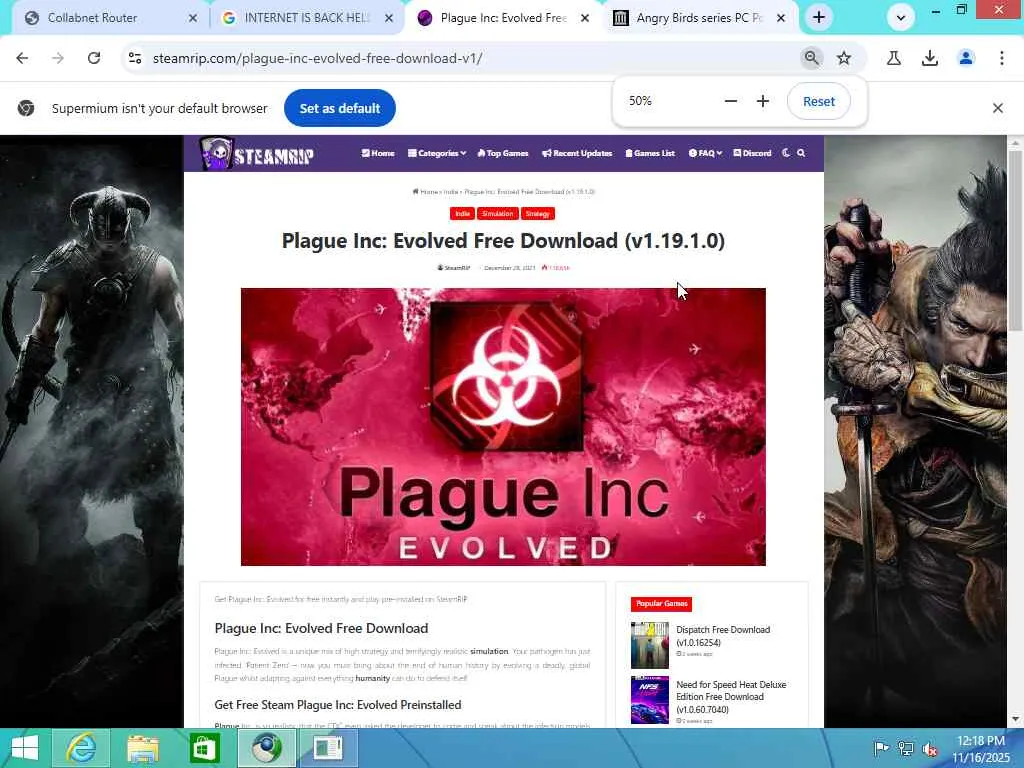The height and width of the screenshot is (768, 1024).
Task: Open the profile avatar icon
Action: [x=966, y=58]
